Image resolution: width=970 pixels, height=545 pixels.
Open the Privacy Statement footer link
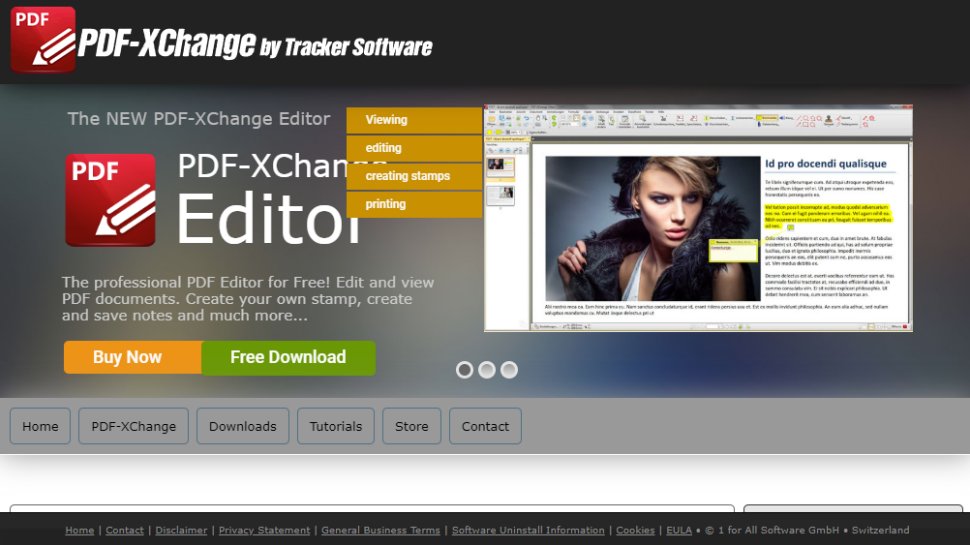coord(264,530)
